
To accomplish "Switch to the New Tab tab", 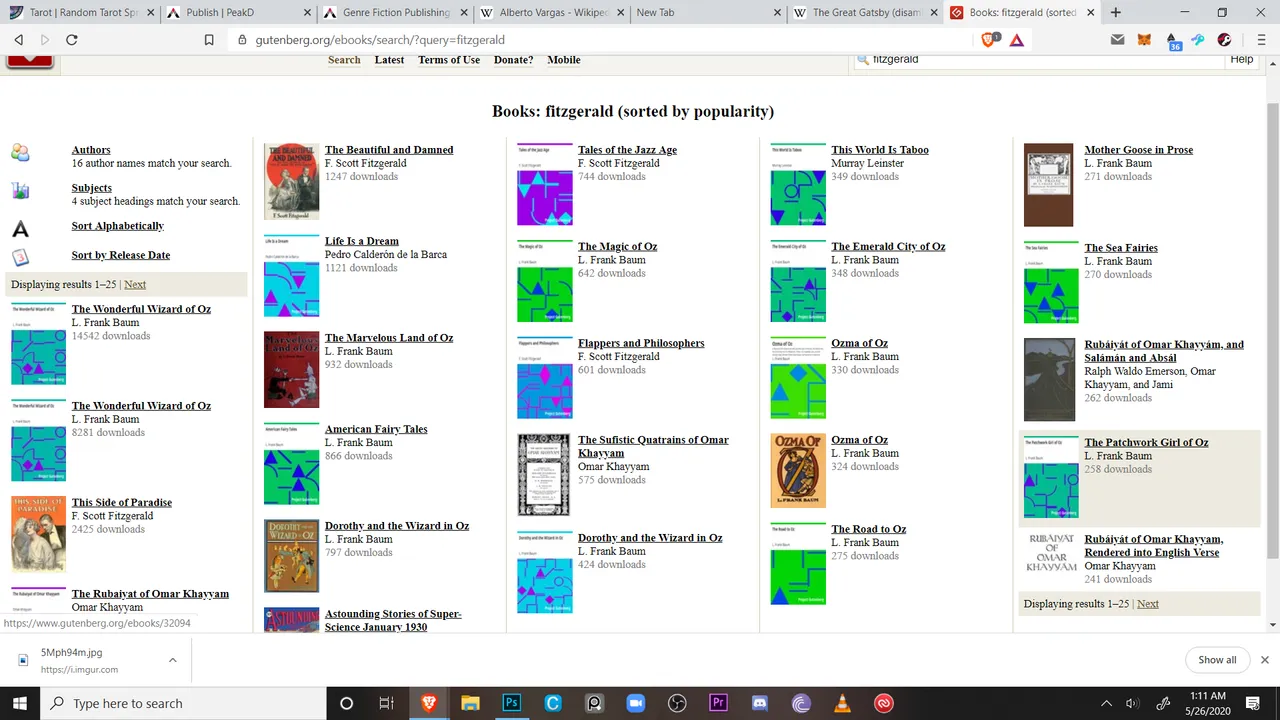I will point(707,13).
